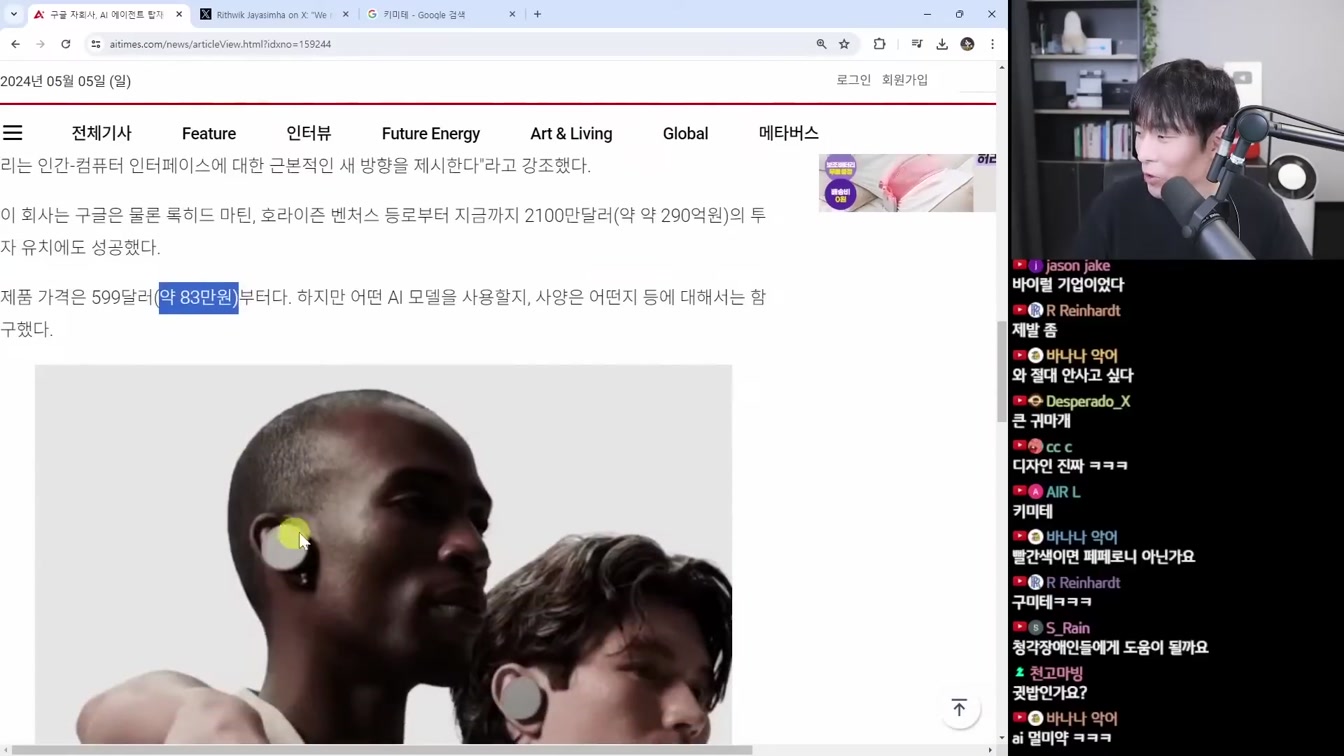
Task: Open the Future Energy menu
Action: (431, 133)
